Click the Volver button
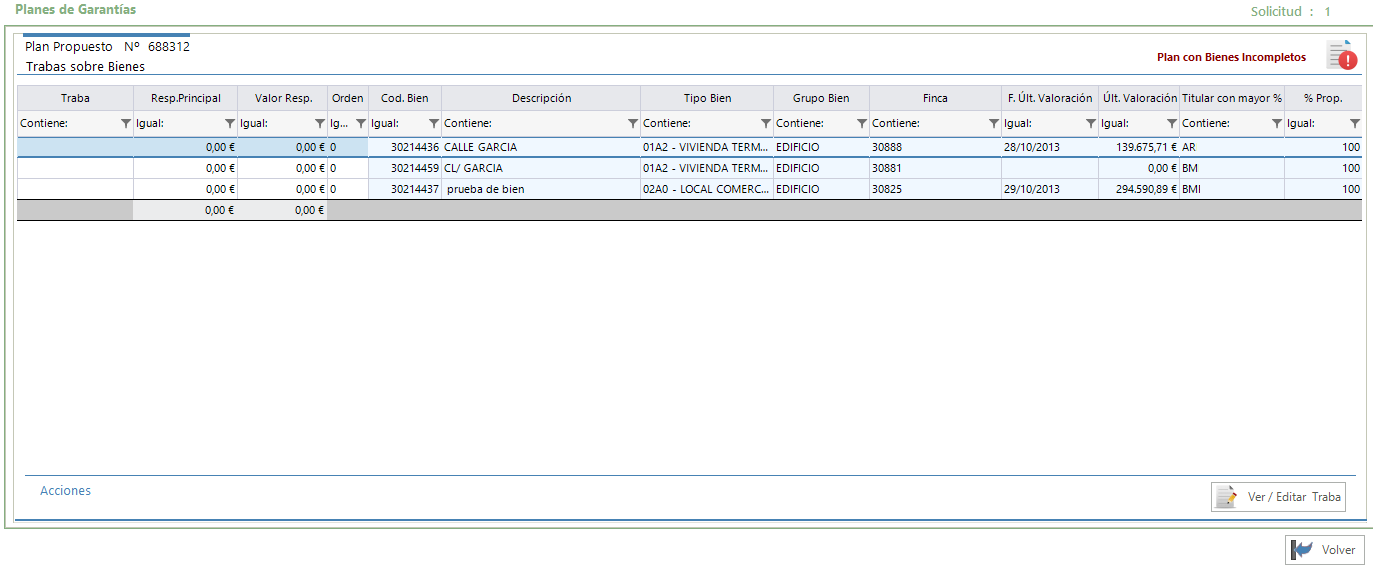Image resolution: width=1373 pixels, height=571 pixels. (x=1324, y=550)
